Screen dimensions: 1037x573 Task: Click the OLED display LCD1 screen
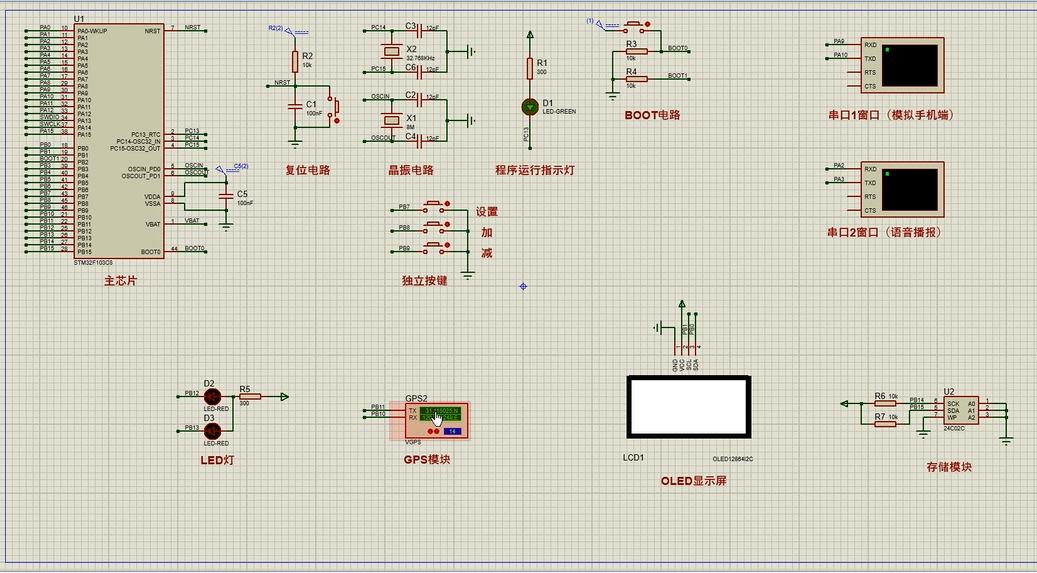point(688,407)
